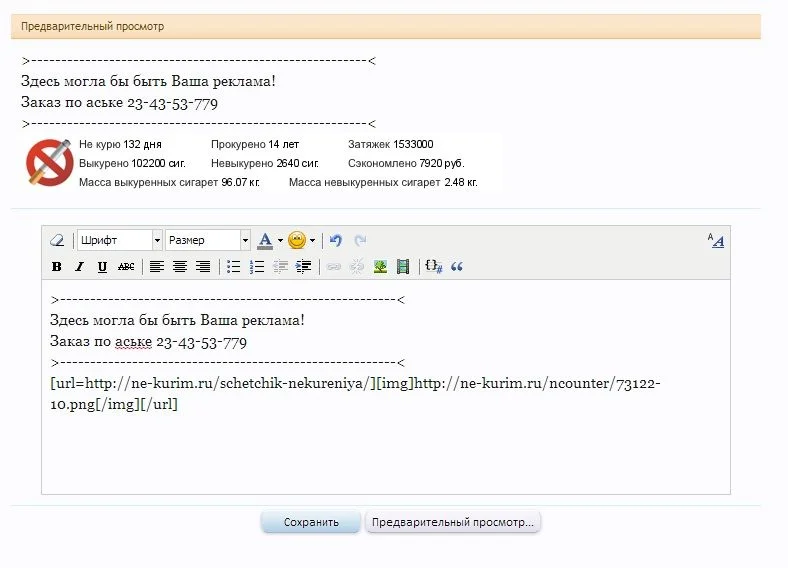The image size is (788, 568).
Task: Click 'Прокурено 14 лет' text
Action: [x=255, y=144]
